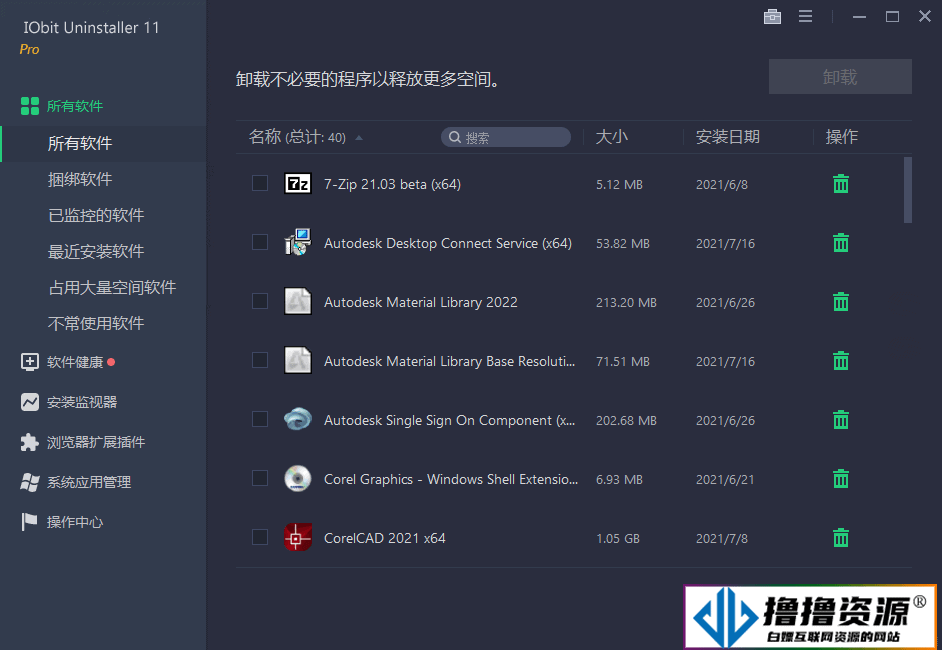Click the 搜索 search input field
942x650 pixels.
(x=506, y=137)
